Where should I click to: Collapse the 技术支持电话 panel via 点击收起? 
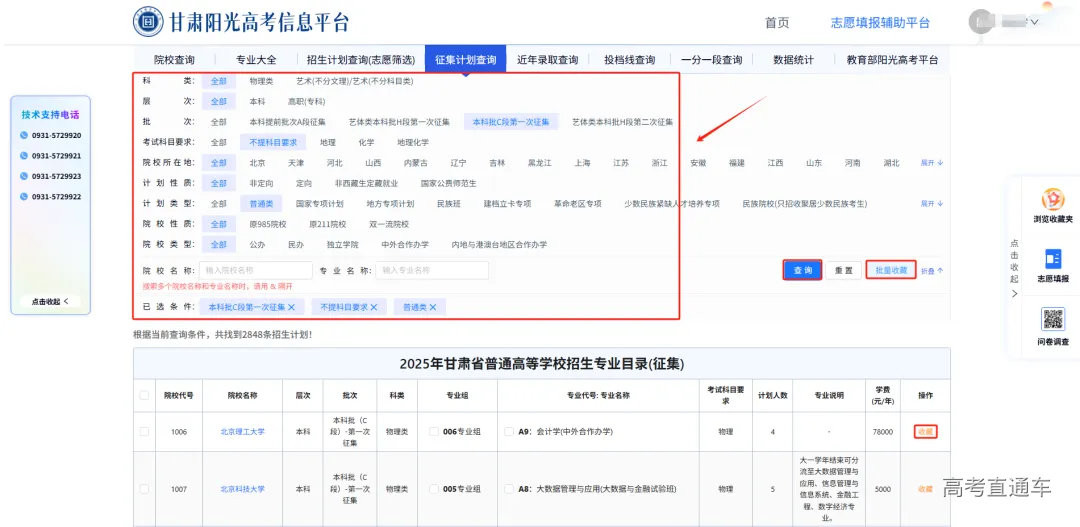[50, 301]
